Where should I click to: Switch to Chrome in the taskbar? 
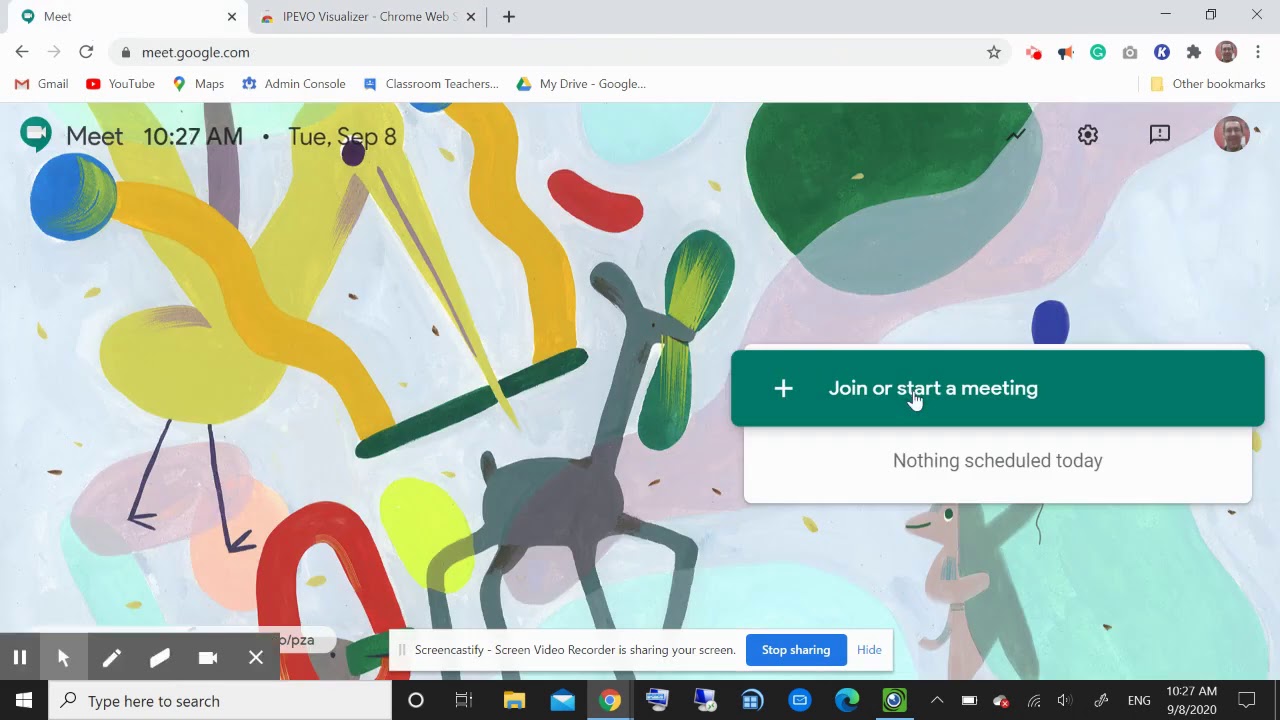(610, 701)
